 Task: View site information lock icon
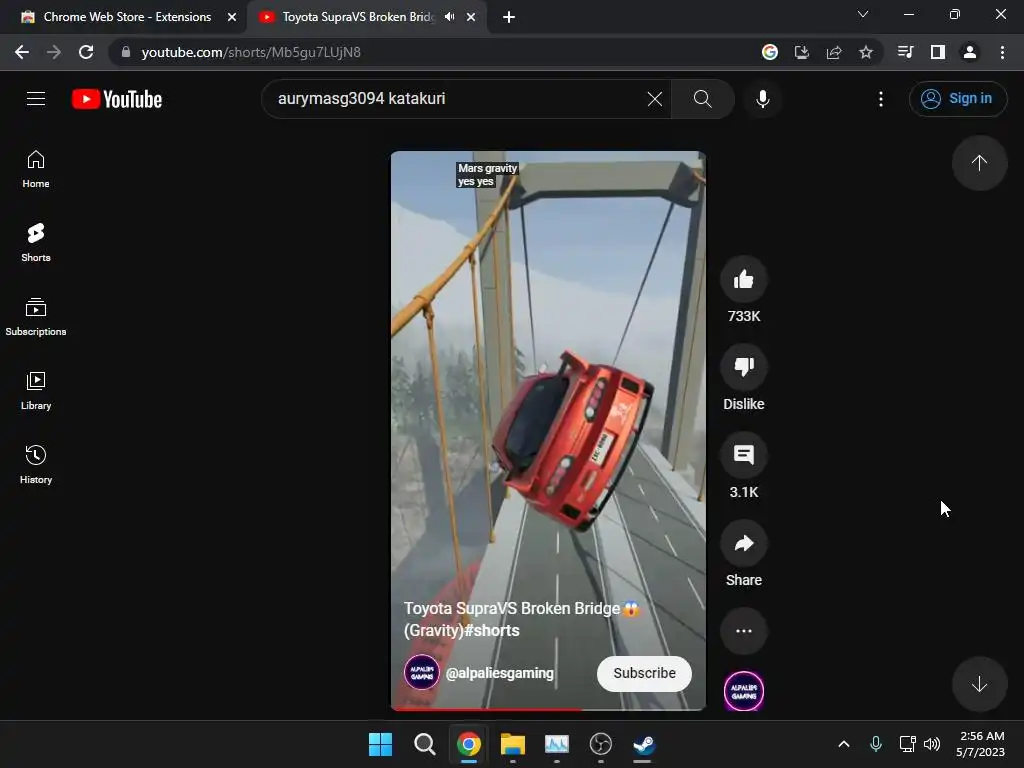126,52
